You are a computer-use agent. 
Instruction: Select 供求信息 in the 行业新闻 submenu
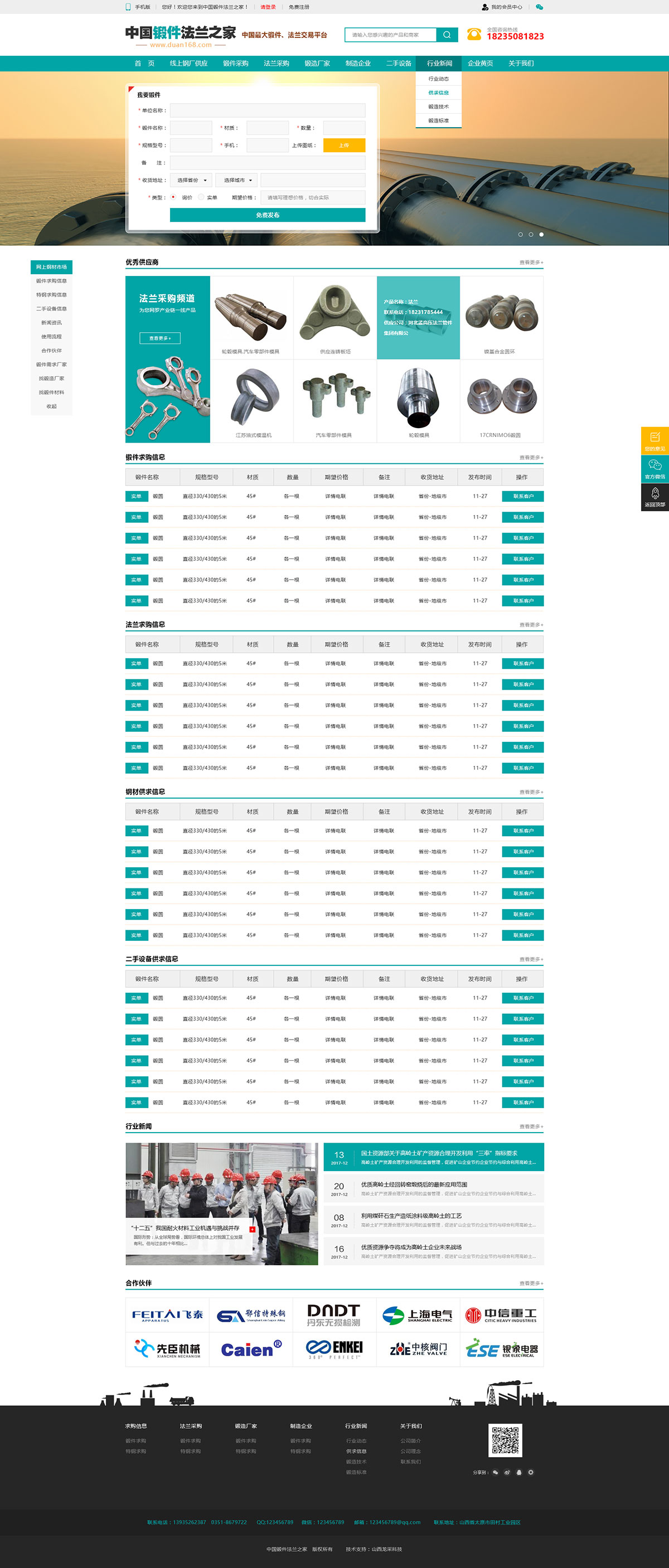(438, 93)
